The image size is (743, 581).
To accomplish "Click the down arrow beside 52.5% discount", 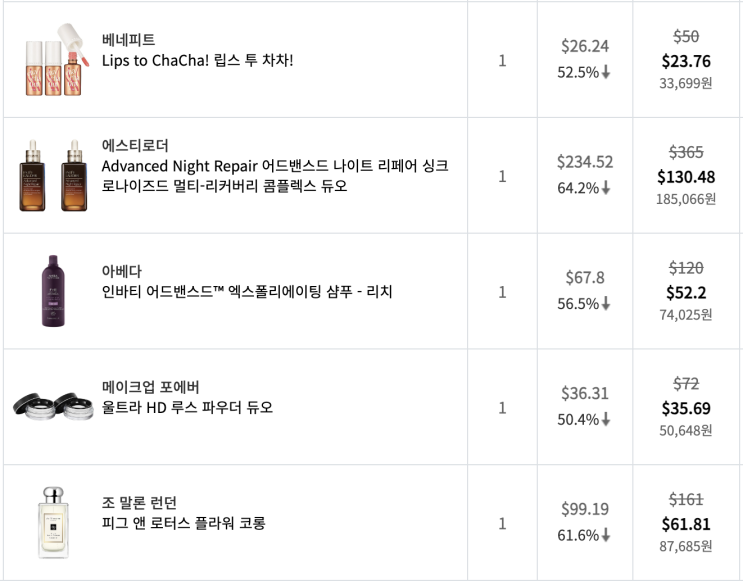I will coord(606,73).
